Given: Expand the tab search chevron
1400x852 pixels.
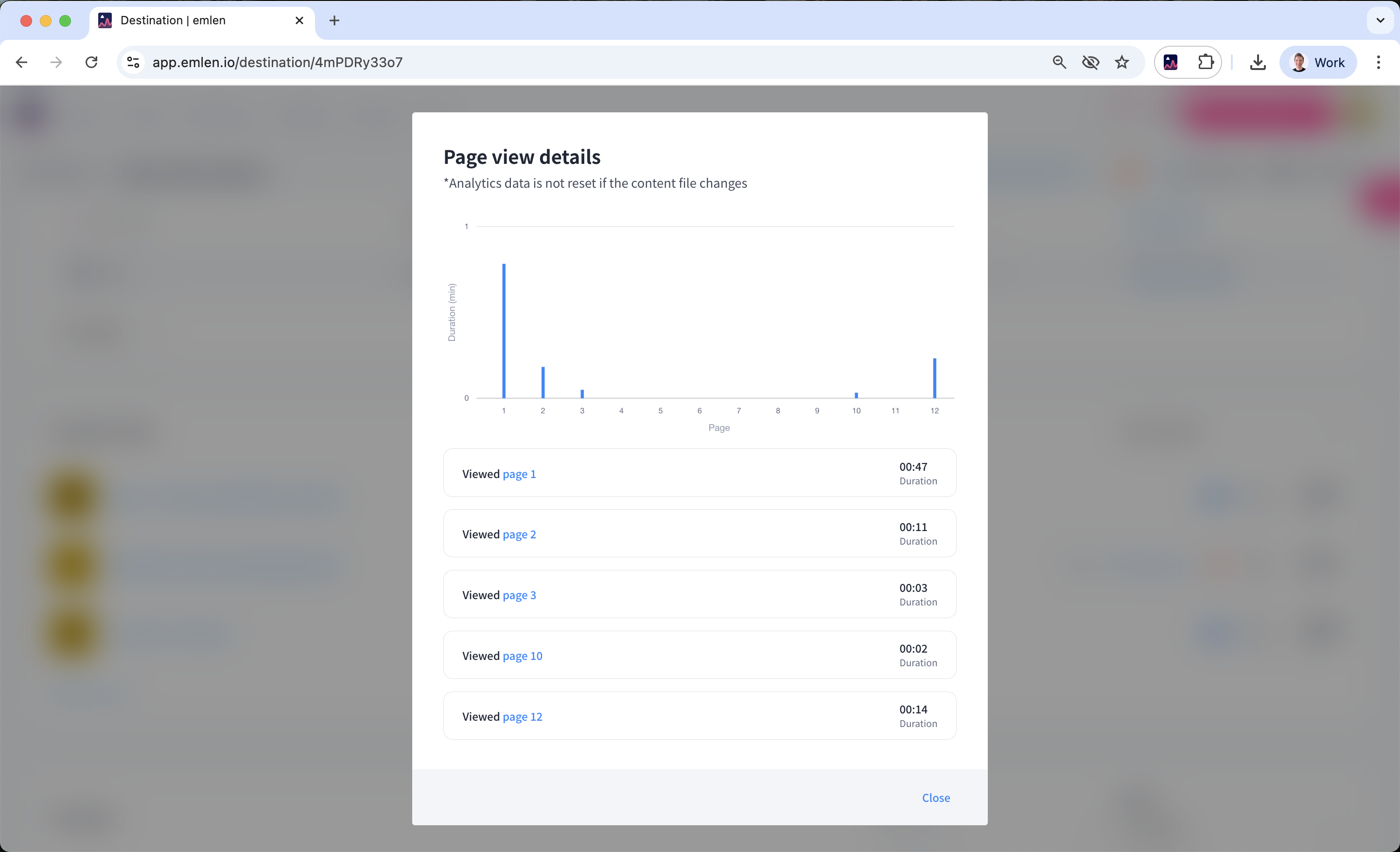Looking at the screenshot, I should [x=1380, y=20].
